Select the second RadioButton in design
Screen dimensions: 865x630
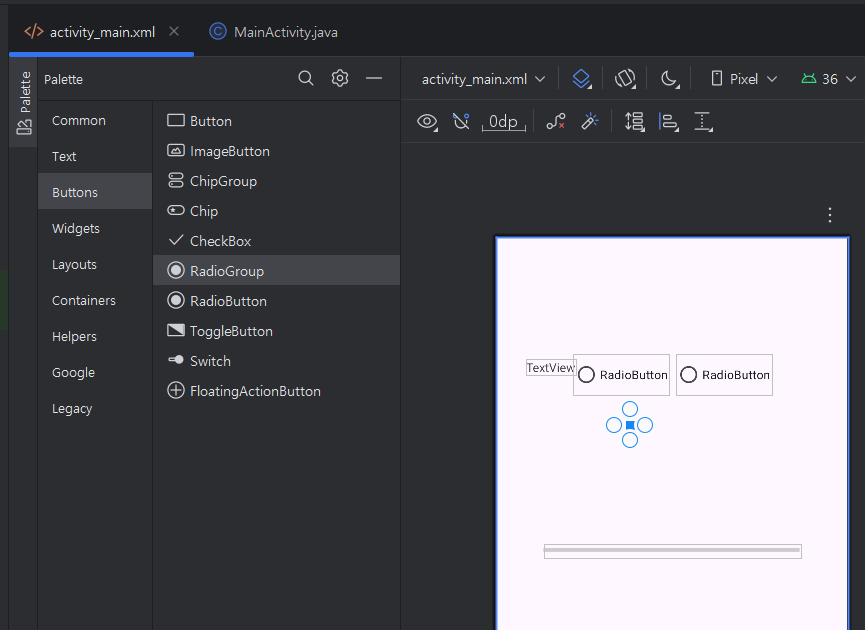click(724, 375)
